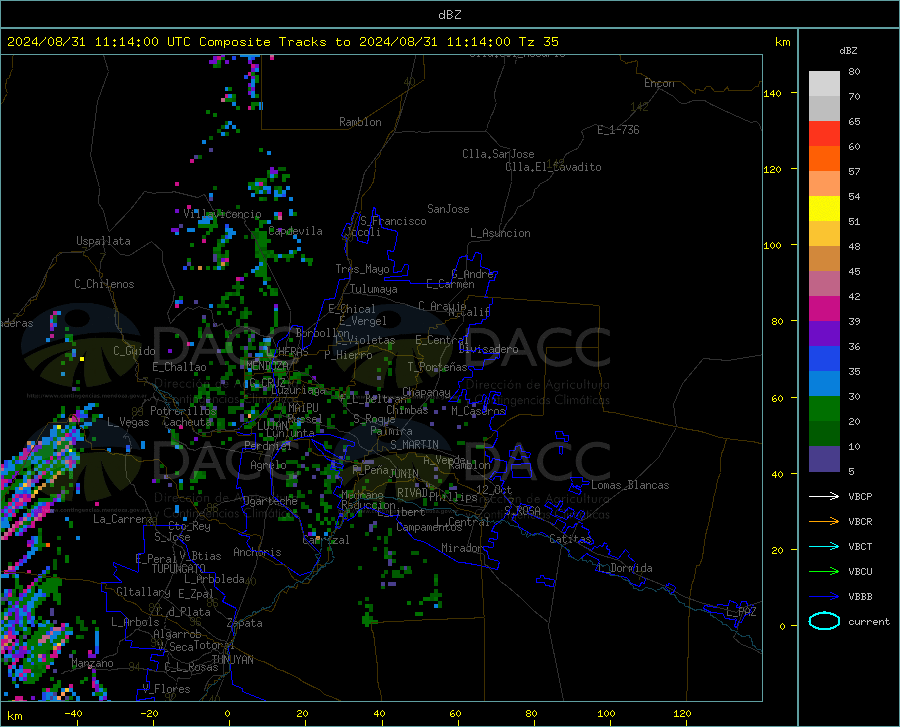Click the blue VBBB arrow legend icon

click(824, 597)
